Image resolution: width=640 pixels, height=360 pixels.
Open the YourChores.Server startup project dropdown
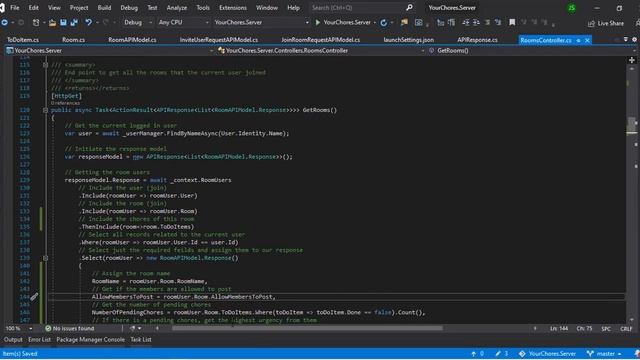(261, 22)
